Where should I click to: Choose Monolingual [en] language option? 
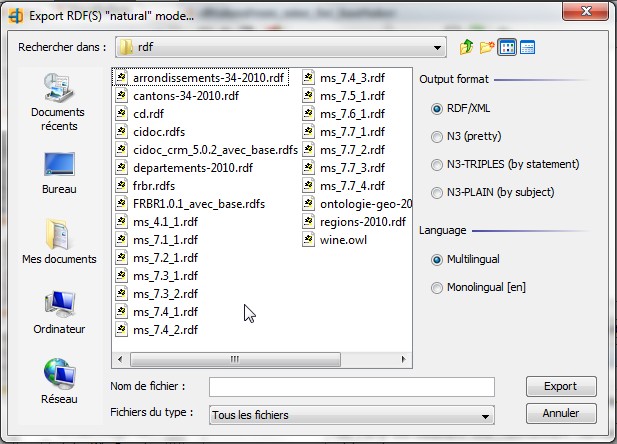(x=437, y=288)
